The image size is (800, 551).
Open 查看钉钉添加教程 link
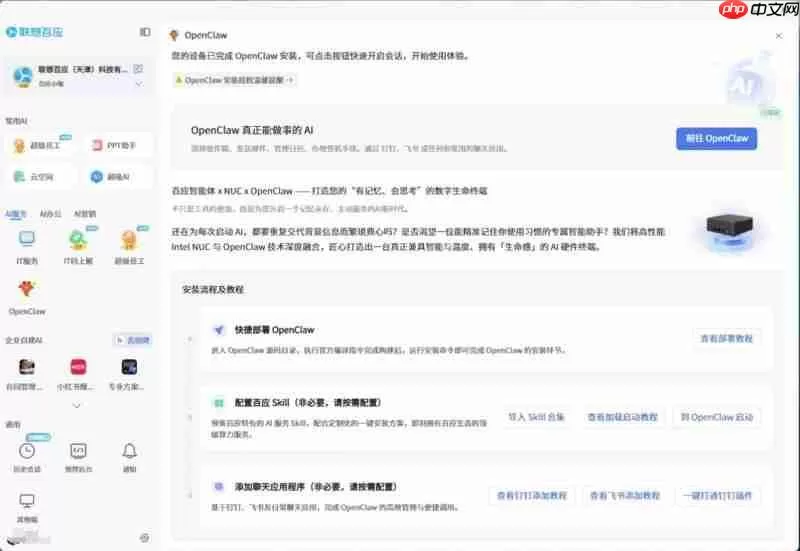tap(532, 495)
